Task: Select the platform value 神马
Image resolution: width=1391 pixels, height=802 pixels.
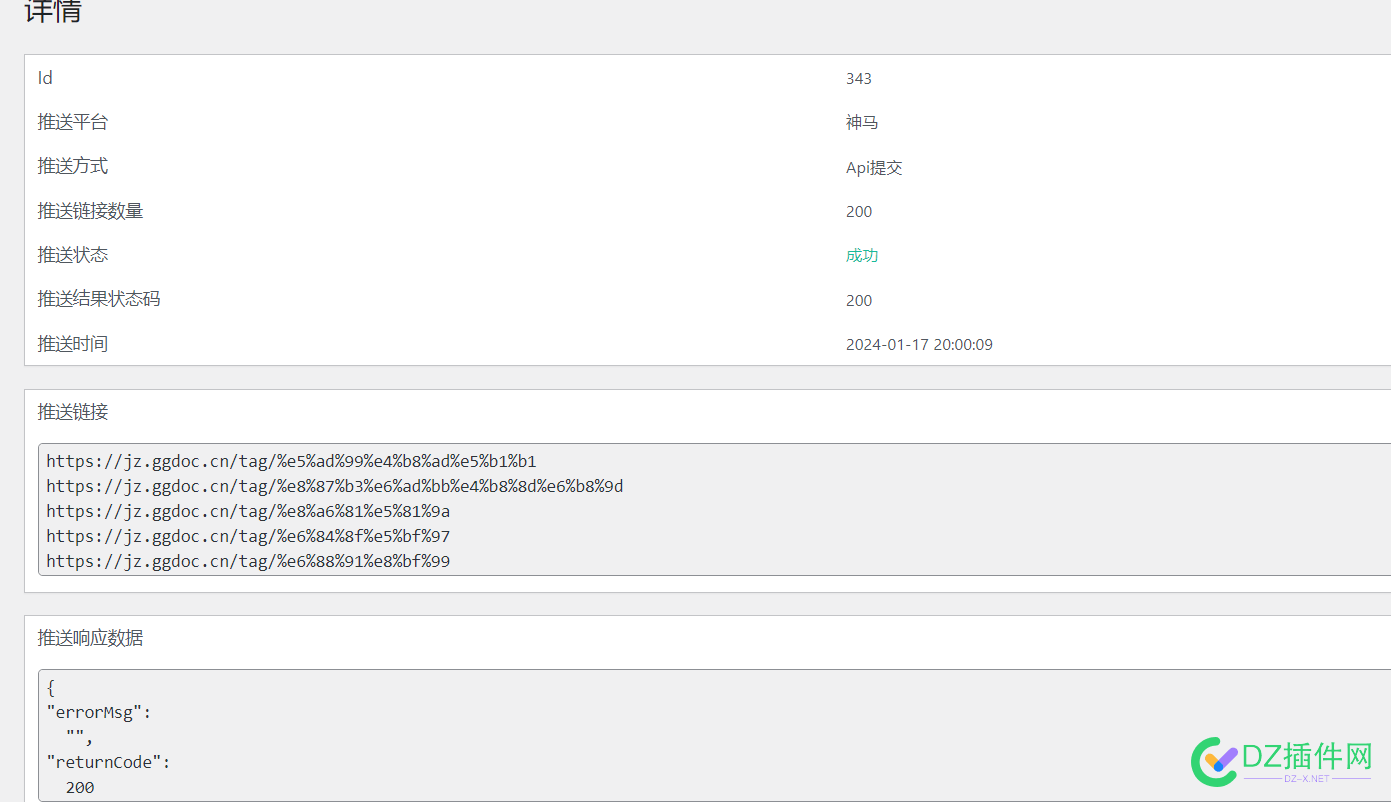Action: pyautogui.click(x=862, y=123)
